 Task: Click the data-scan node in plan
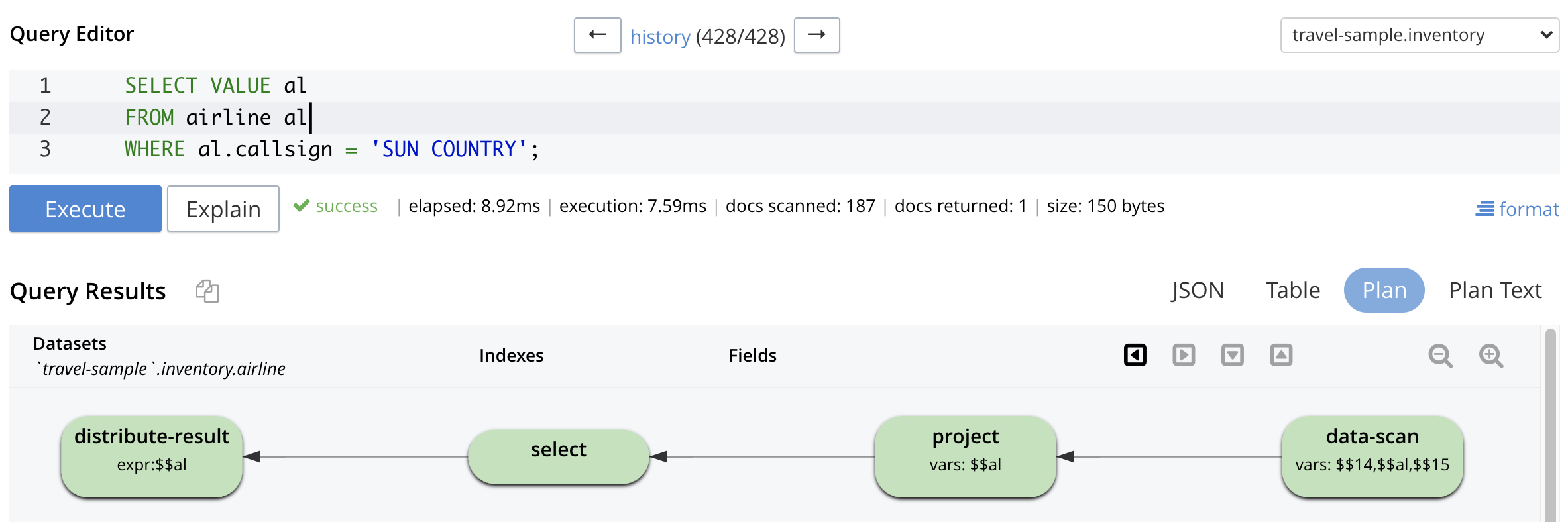pyautogui.click(x=1372, y=456)
